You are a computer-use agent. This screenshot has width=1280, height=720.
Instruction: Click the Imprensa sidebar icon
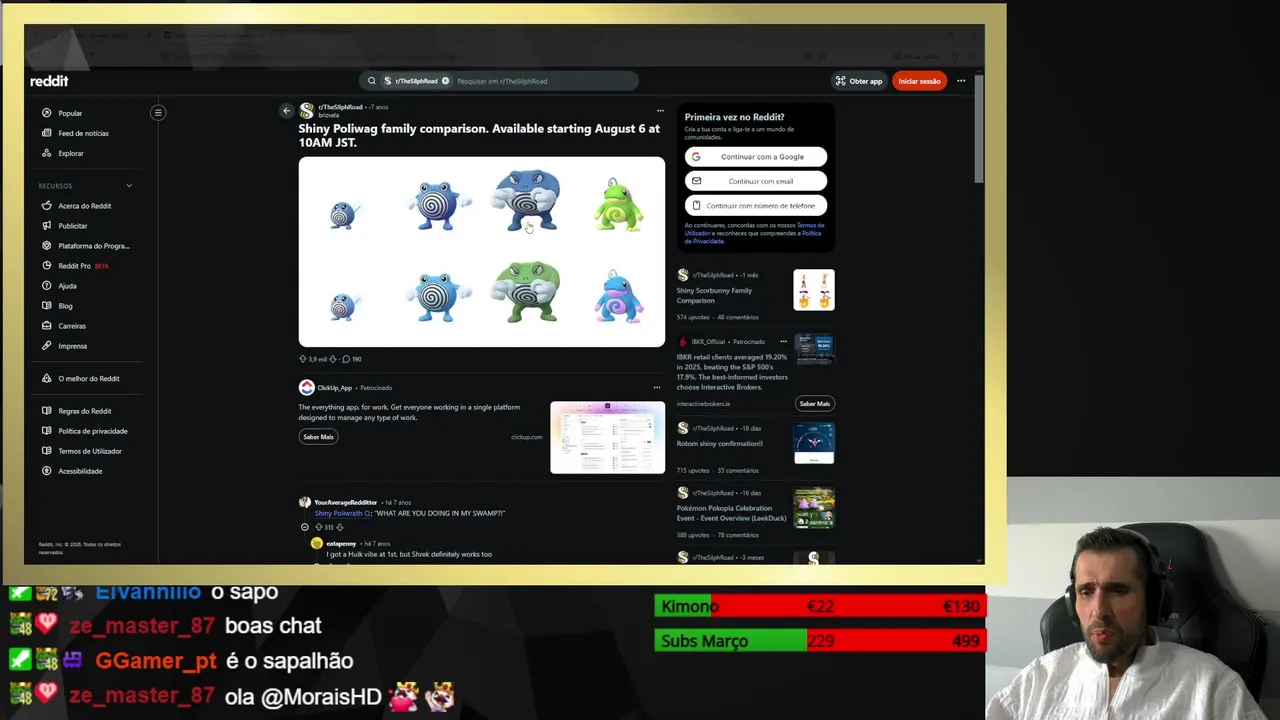[47, 346]
